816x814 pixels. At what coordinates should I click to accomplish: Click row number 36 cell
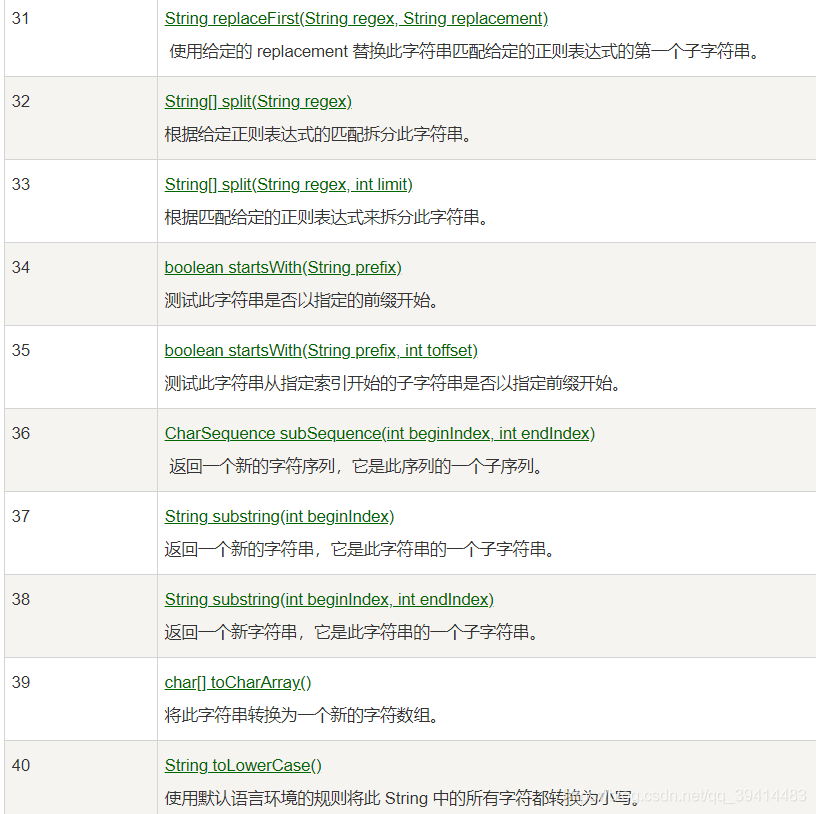coord(81,450)
